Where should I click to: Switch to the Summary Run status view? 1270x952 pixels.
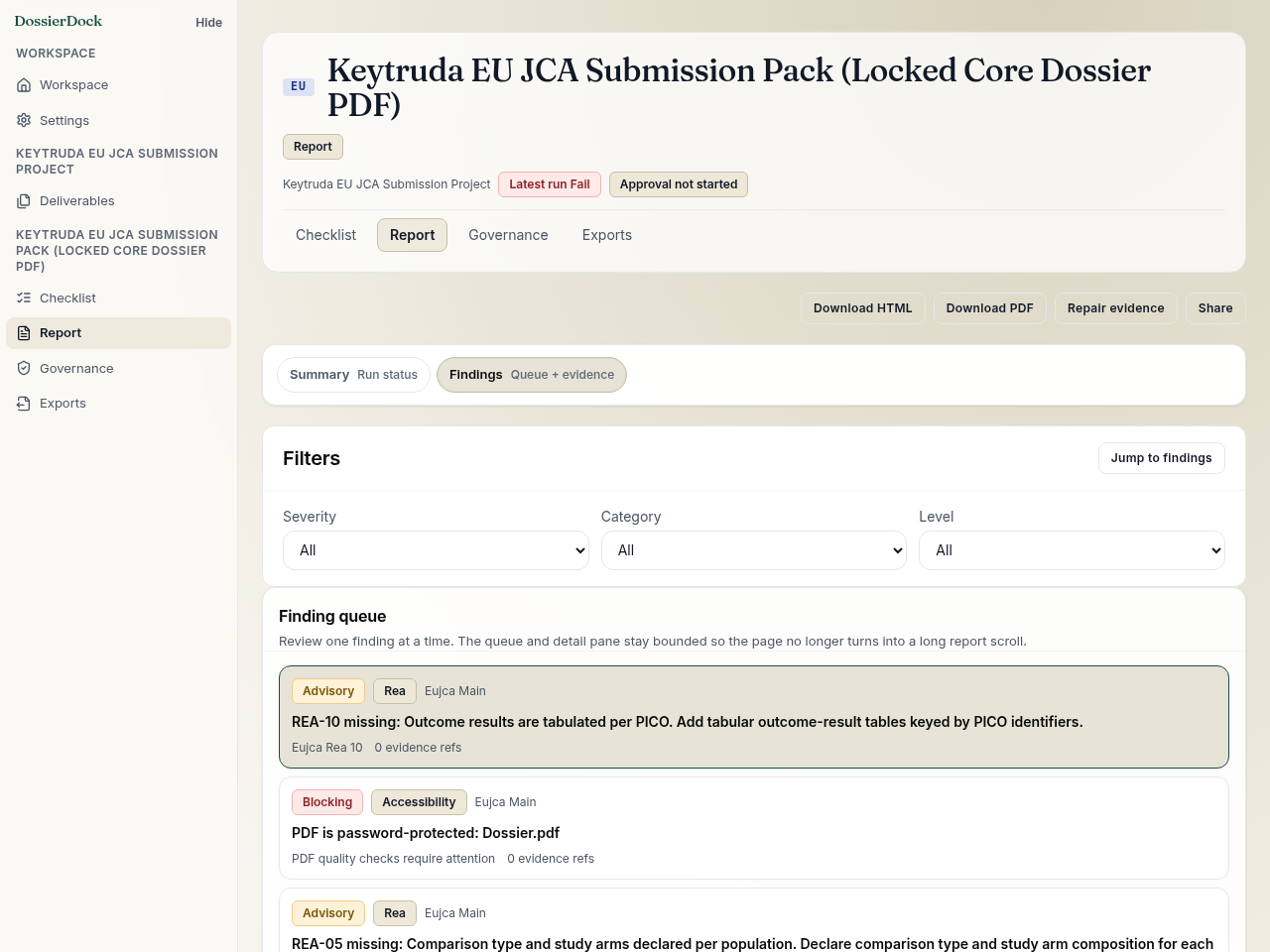[353, 375]
